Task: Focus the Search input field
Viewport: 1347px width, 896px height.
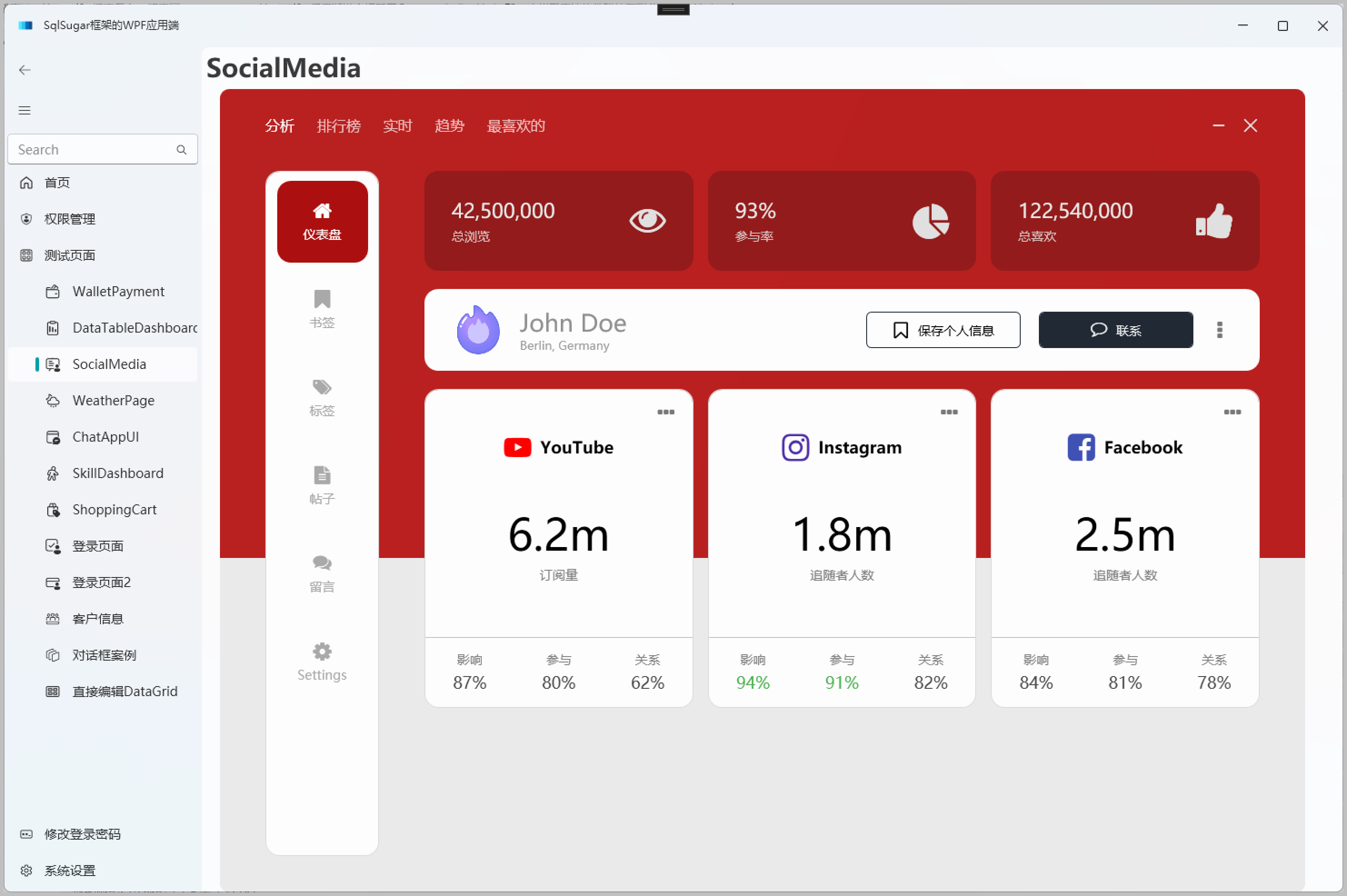Action: [103, 150]
